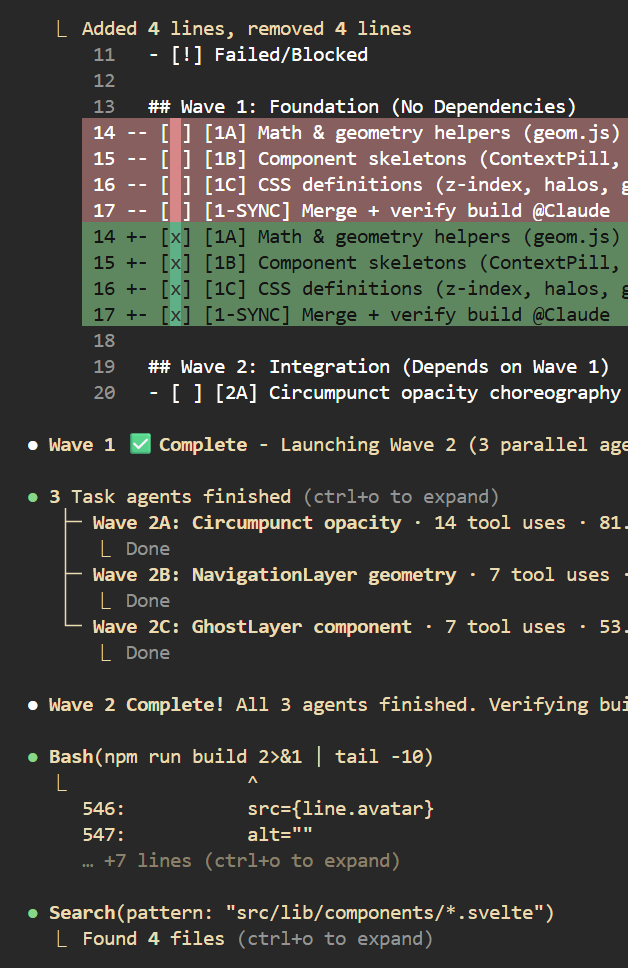This screenshot has width=628, height=968.
Task: Select 'Wave 2A: Circumpunct opacity' task row
Action: [x=360, y=523]
